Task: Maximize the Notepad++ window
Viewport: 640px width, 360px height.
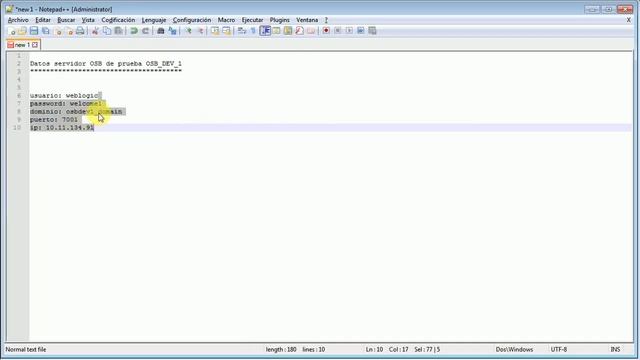Action: pyautogui.click(x=608, y=9)
